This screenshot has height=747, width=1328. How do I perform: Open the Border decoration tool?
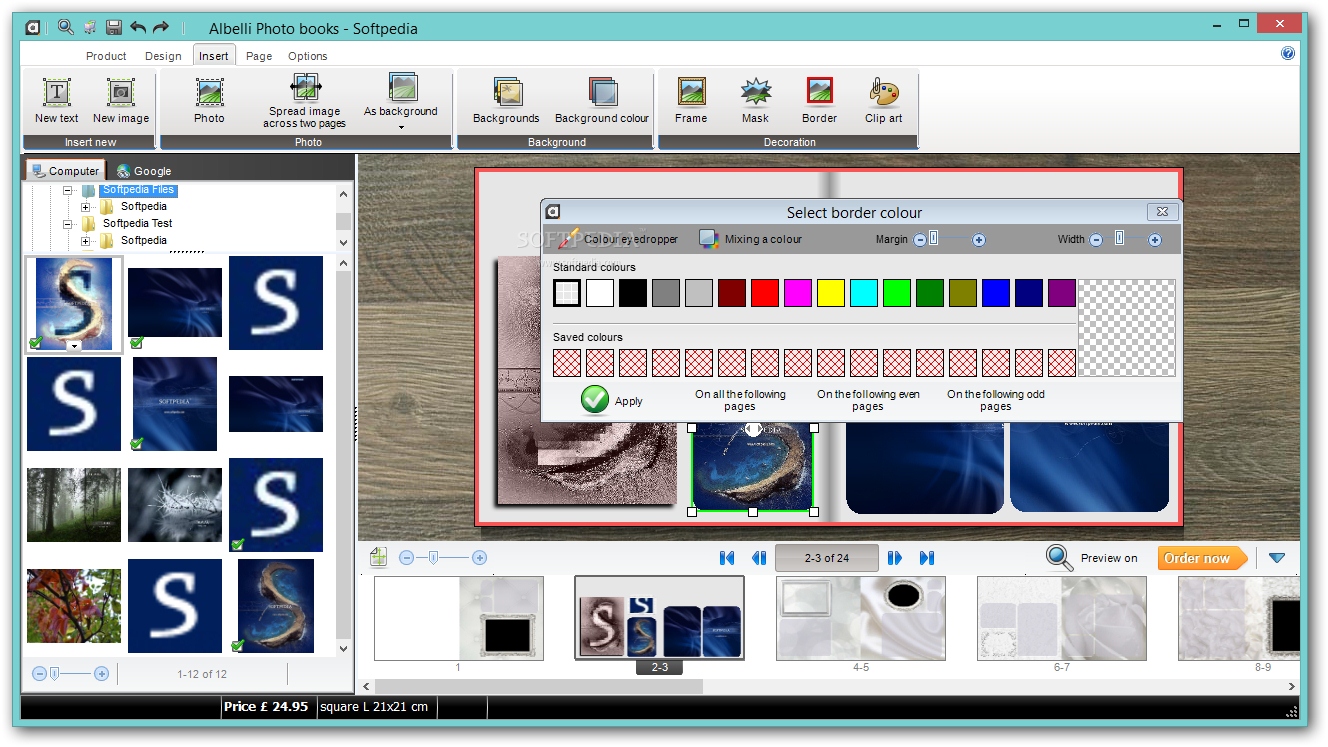tap(819, 100)
